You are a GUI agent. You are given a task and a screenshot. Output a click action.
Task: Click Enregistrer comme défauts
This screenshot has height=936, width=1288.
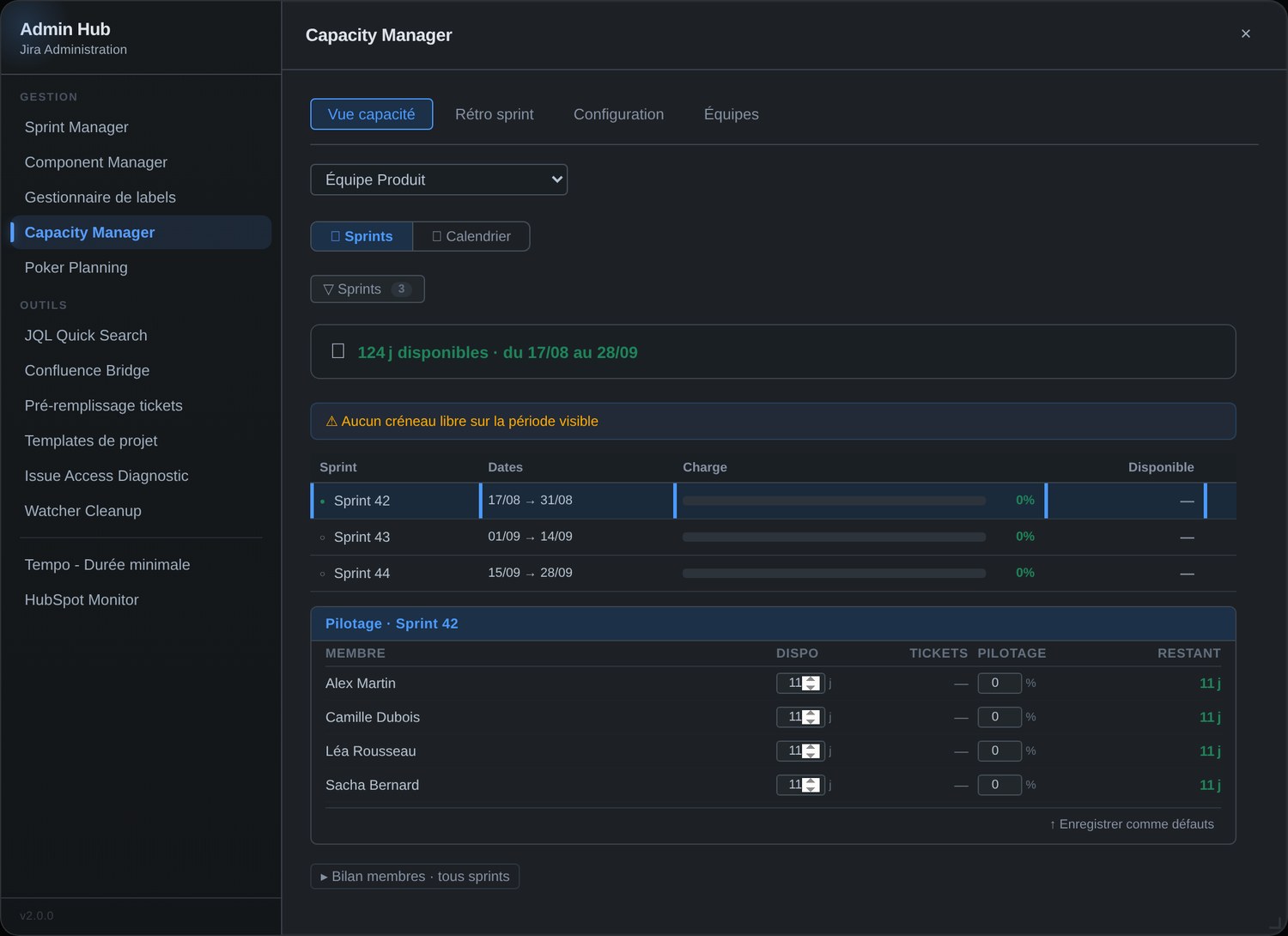coord(1132,824)
